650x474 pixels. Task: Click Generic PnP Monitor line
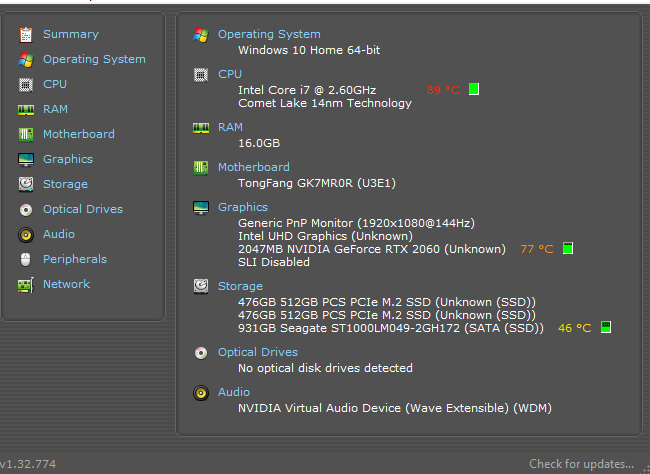pyautogui.click(x=356, y=223)
